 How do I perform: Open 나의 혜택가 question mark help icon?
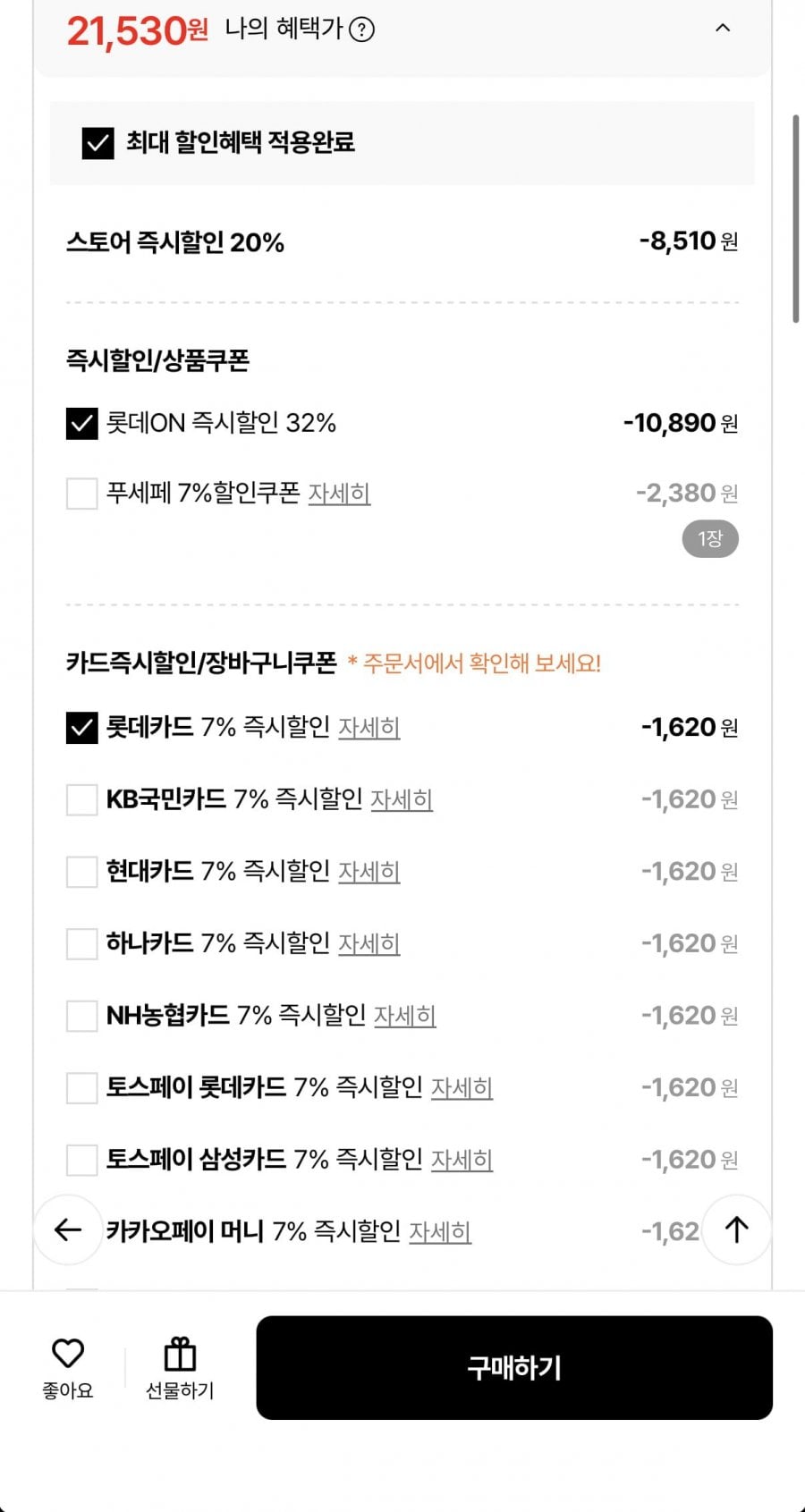point(361,30)
